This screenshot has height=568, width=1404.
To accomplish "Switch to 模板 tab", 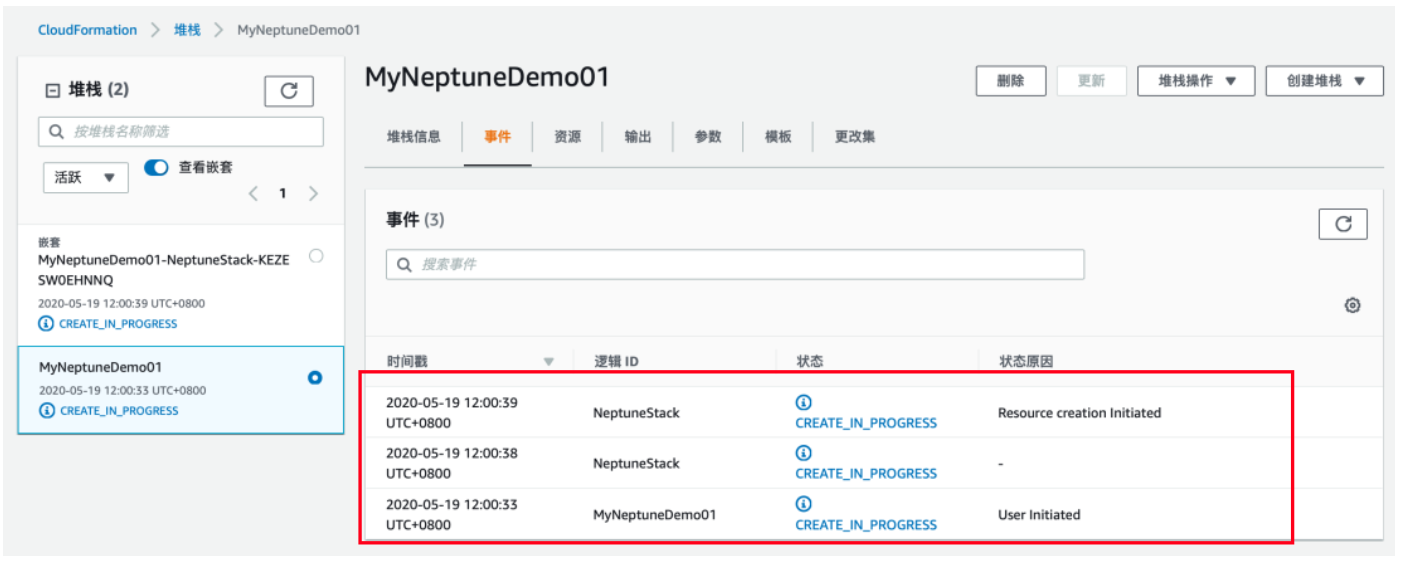I will point(778,137).
